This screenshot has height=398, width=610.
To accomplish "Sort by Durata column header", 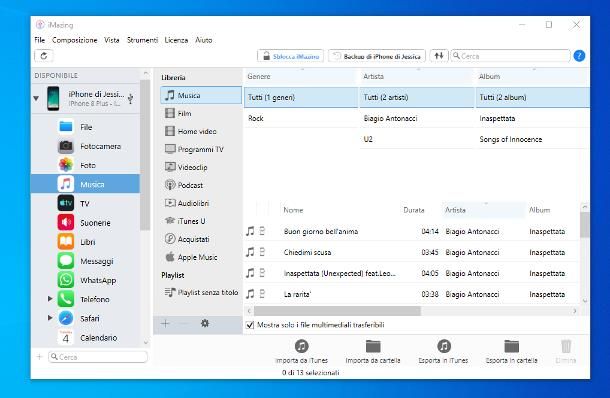I will tap(414, 210).
